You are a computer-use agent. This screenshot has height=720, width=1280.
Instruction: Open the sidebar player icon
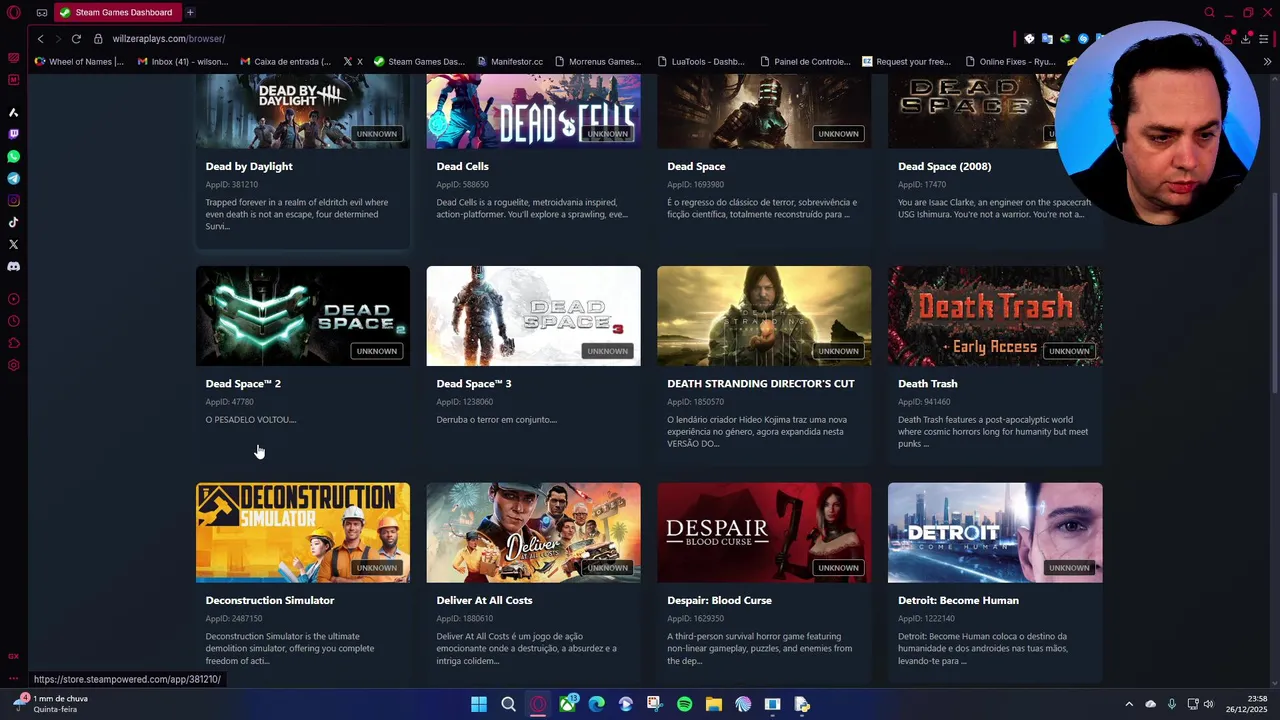pyautogui.click(x=14, y=299)
